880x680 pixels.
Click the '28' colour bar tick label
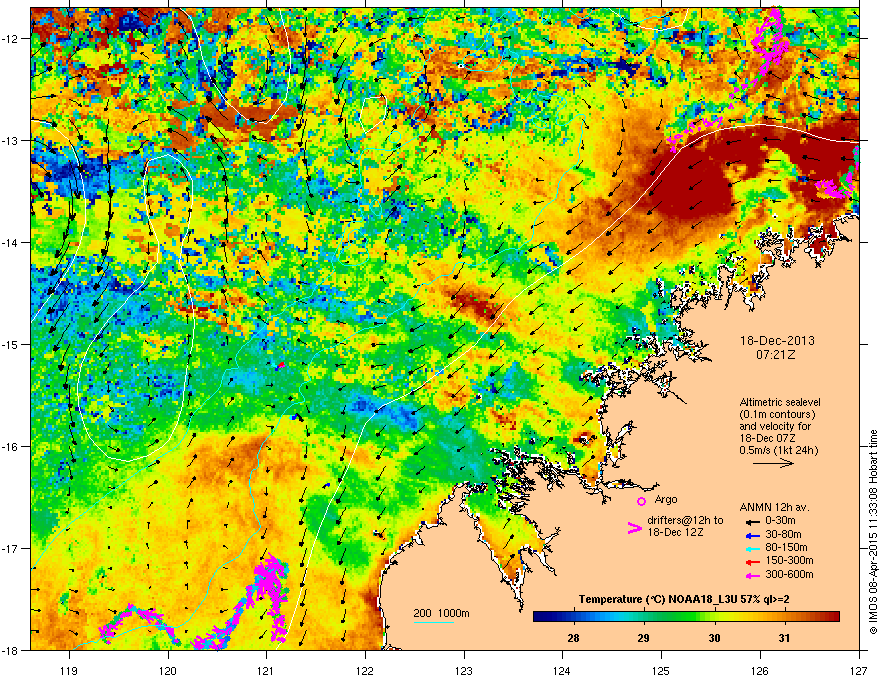click(x=573, y=638)
